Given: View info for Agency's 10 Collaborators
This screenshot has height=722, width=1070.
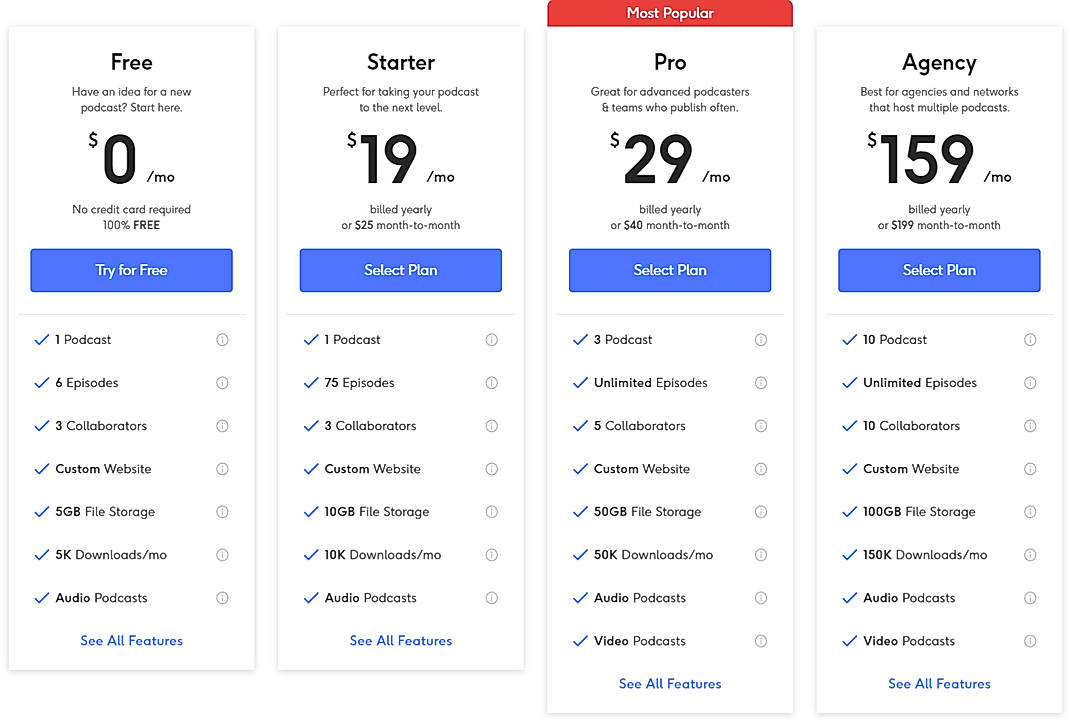Looking at the screenshot, I should click(1030, 425).
